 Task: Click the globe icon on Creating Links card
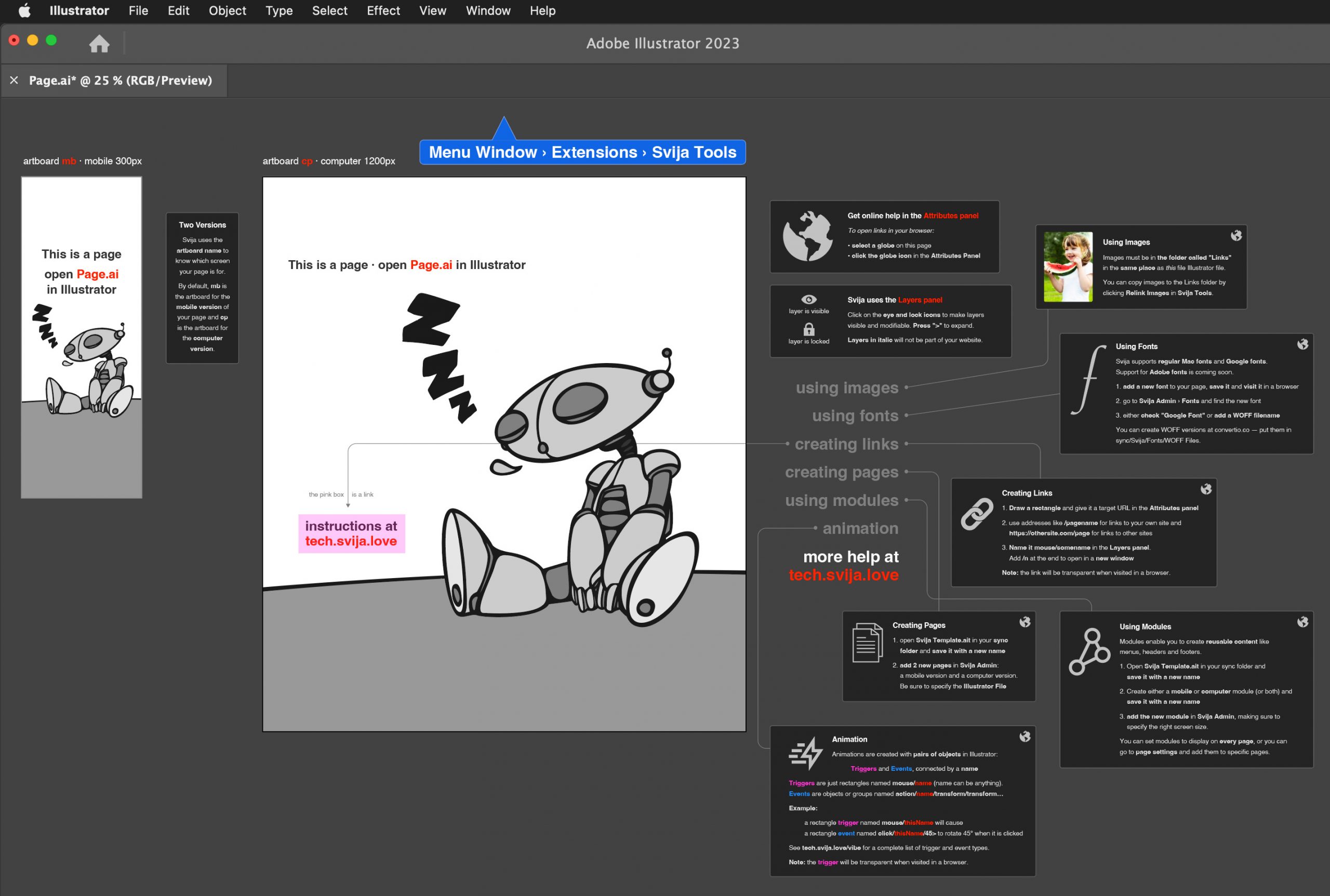tap(1206, 489)
